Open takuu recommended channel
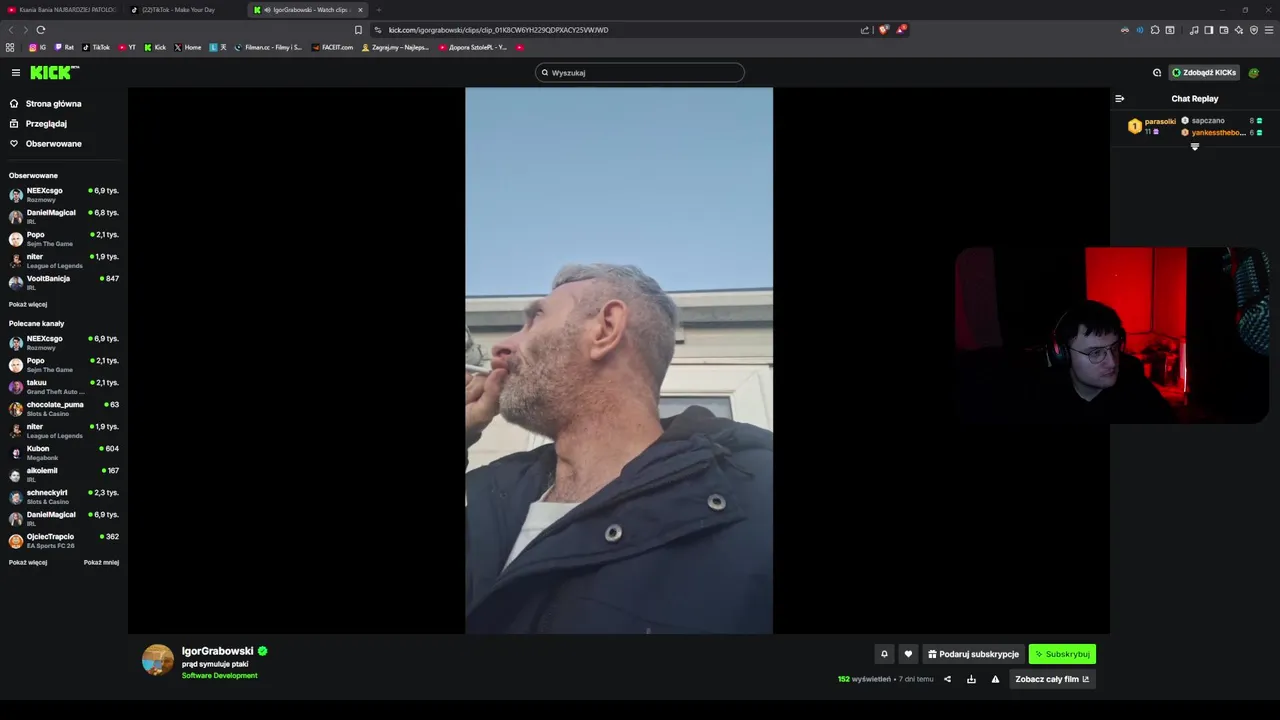 coord(64,386)
